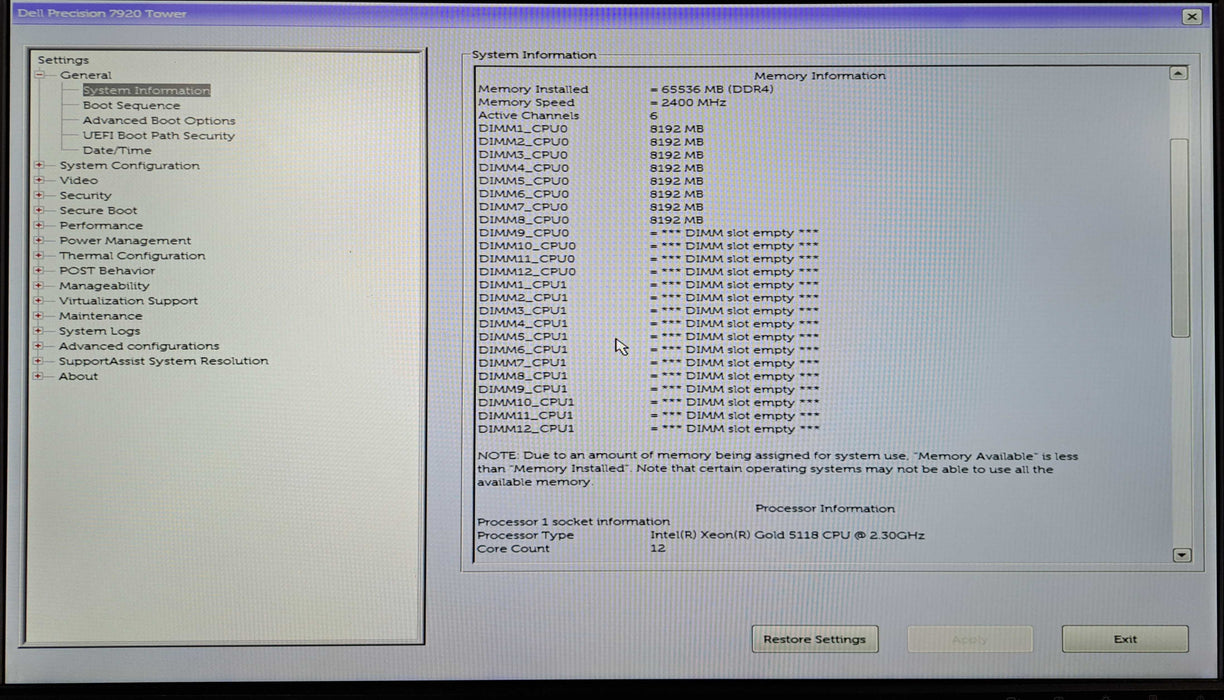Expand the Performance section
Screen dimensions: 1224x700
(x=38, y=225)
